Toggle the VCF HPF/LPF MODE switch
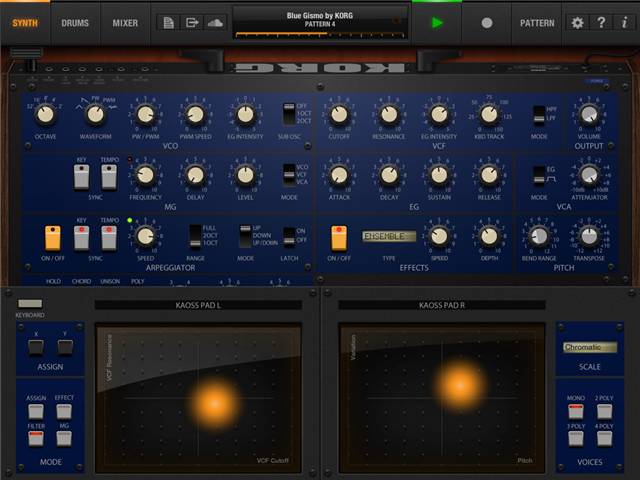The width and height of the screenshot is (640, 480). point(539,114)
